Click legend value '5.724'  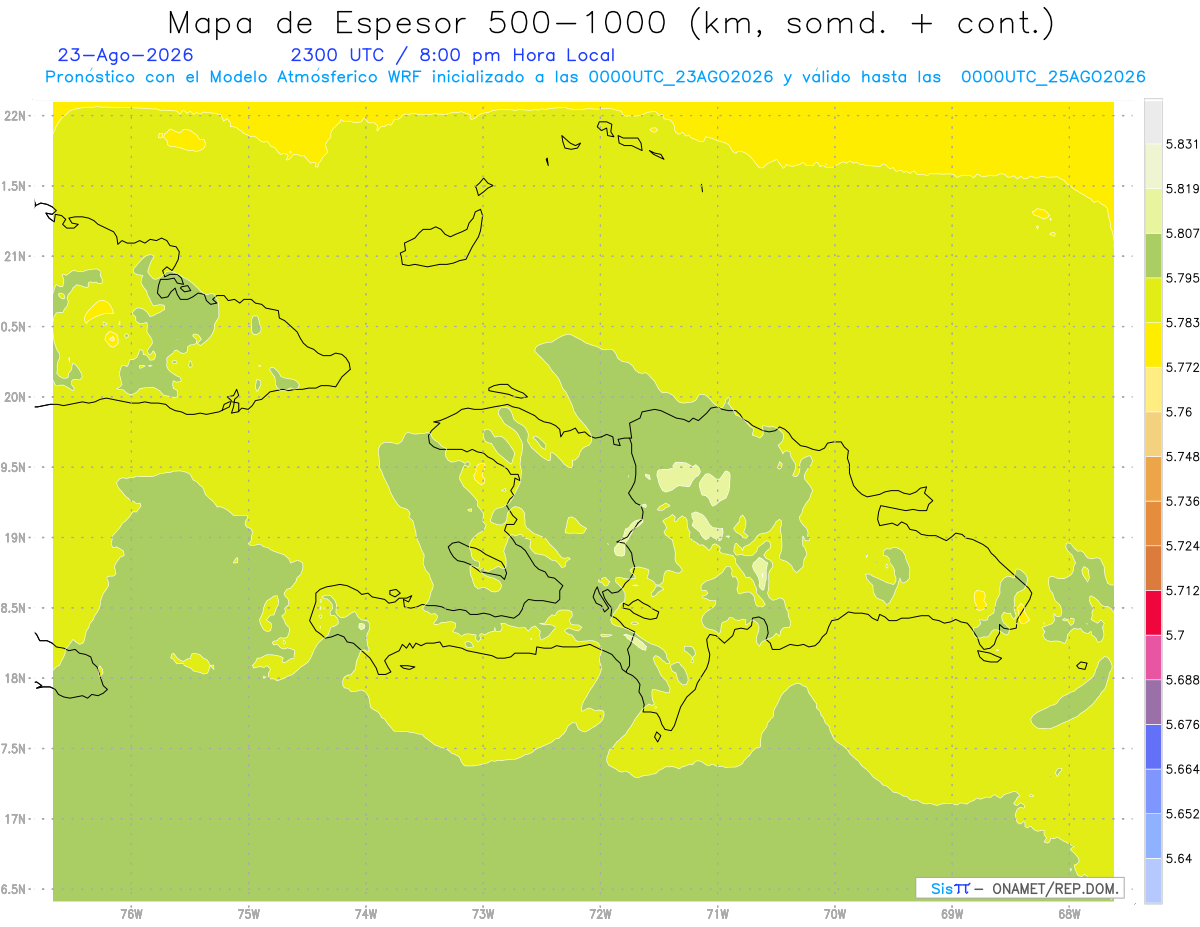pyautogui.click(x=1184, y=545)
